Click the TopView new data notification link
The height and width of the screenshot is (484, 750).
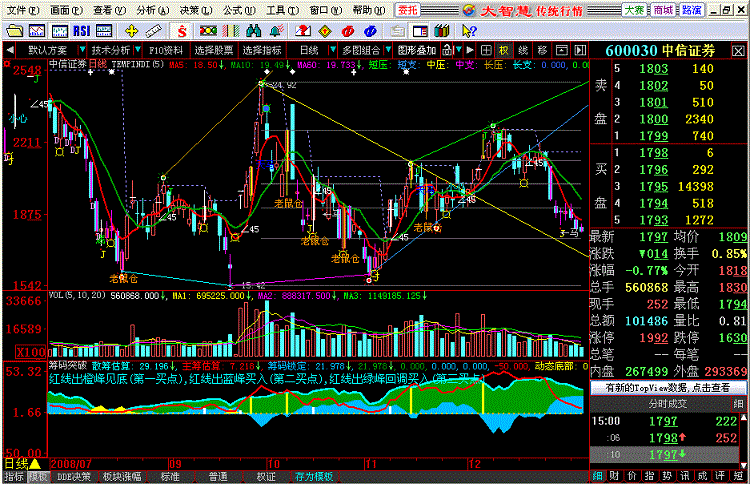click(x=668, y=387)
